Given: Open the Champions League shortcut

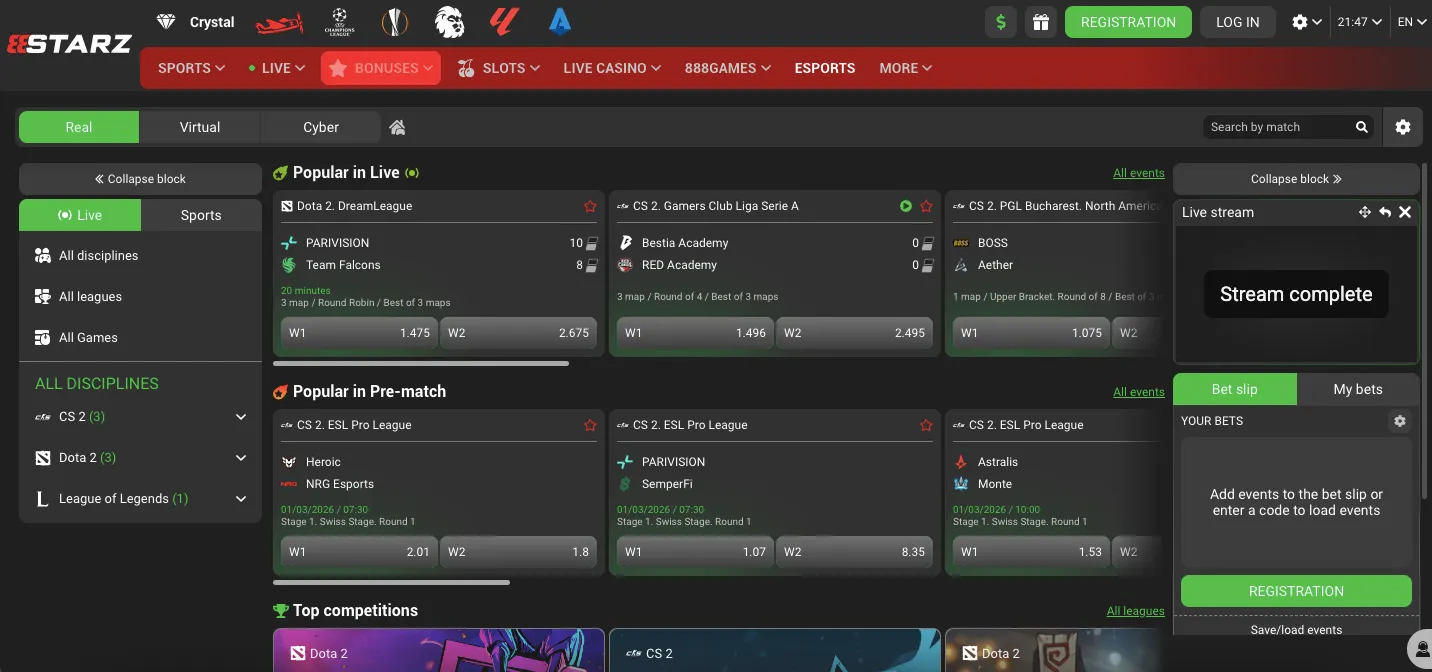Looking at the screenshot, I should point(340,22).
